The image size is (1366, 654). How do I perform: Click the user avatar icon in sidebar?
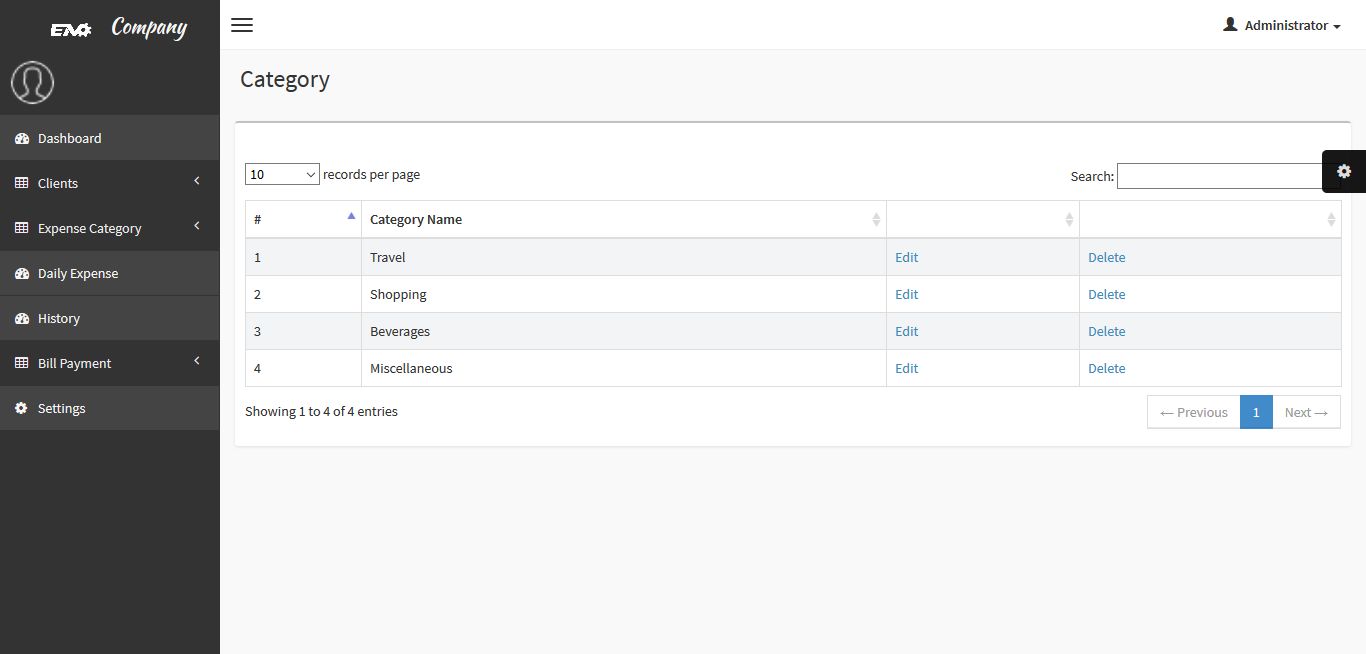[32, 82]
